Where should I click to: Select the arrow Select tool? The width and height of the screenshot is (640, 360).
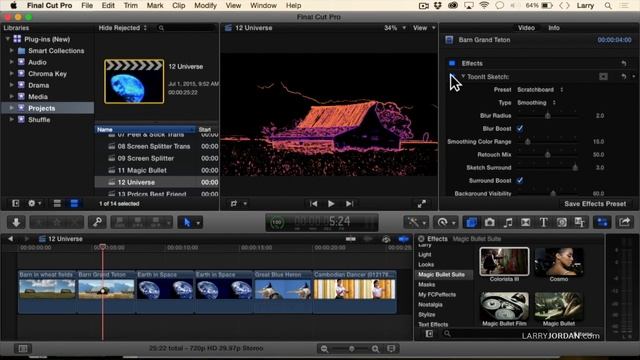[x=187, y=222]
